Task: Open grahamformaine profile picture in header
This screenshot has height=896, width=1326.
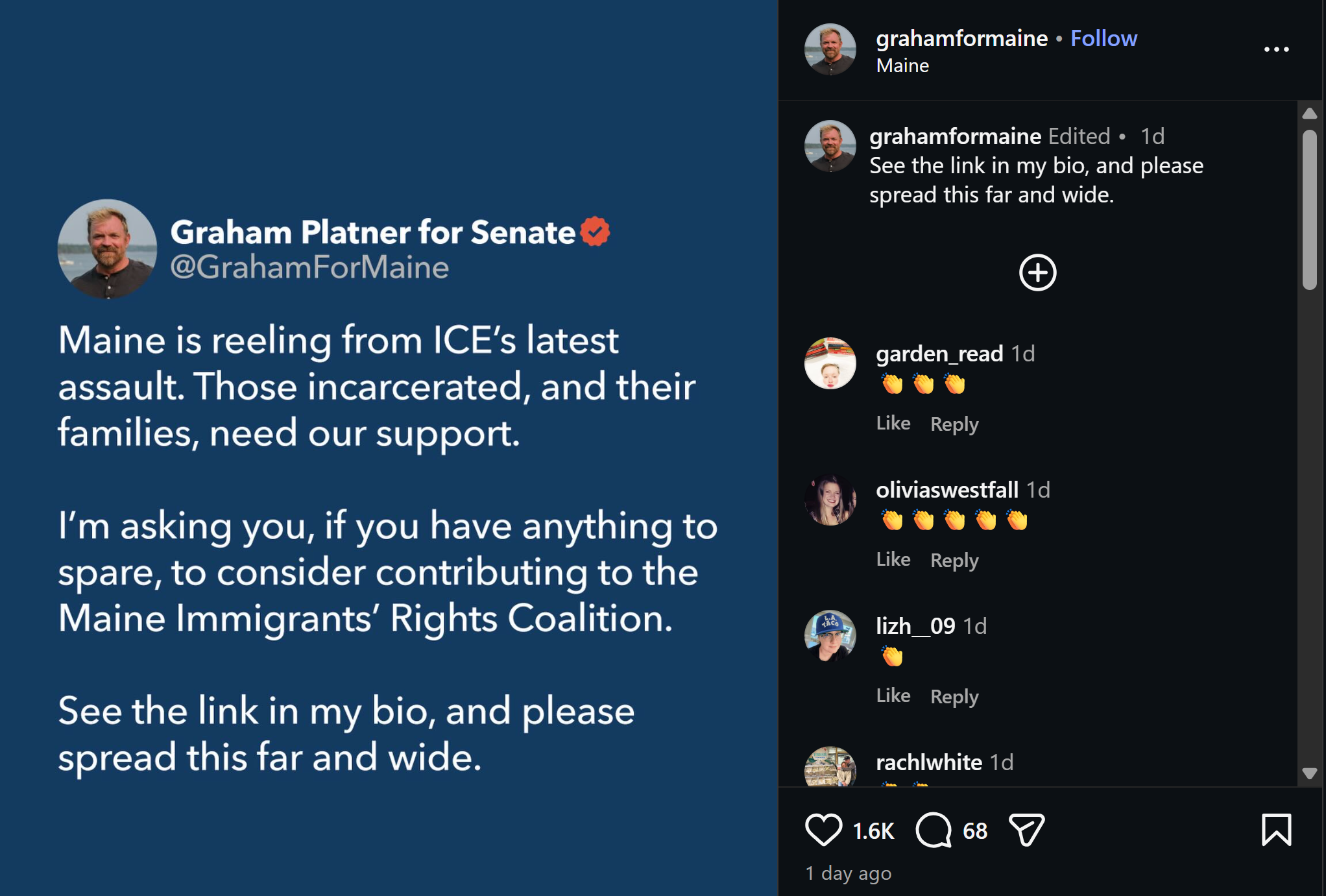Action: [x=830, y=49]
